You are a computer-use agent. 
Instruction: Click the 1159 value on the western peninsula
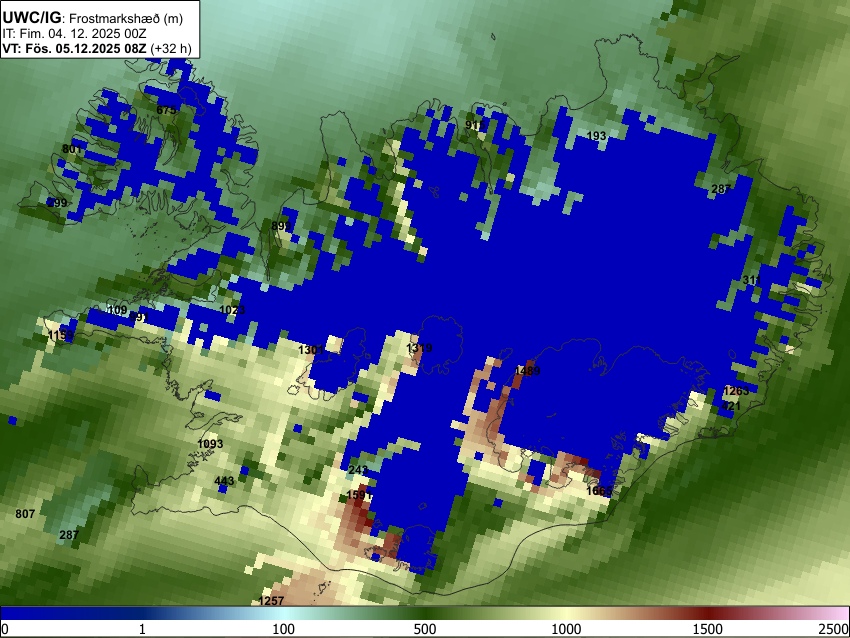tap(61, 336)
